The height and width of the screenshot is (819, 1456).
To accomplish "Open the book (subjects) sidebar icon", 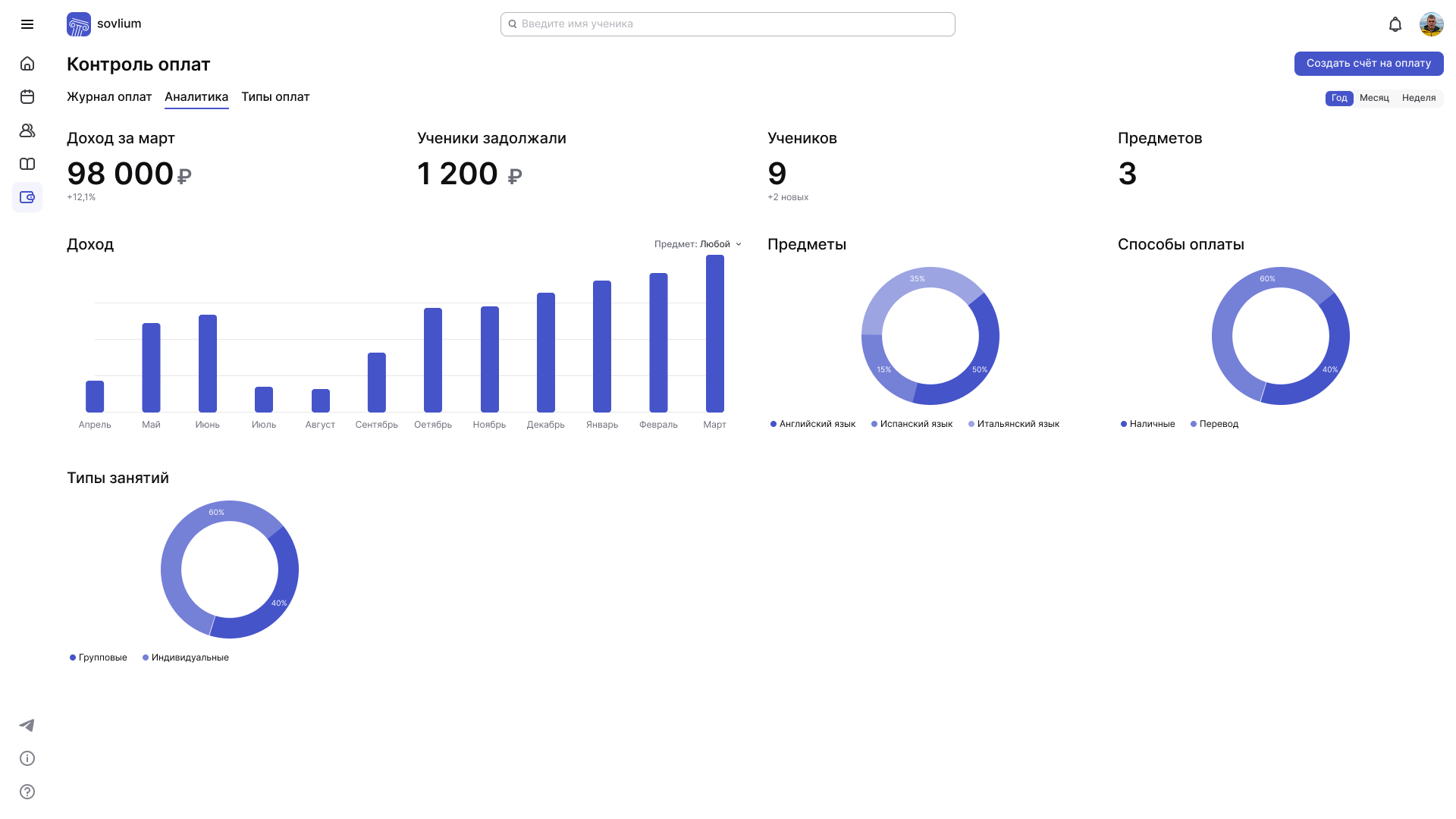I will (27, 164).
